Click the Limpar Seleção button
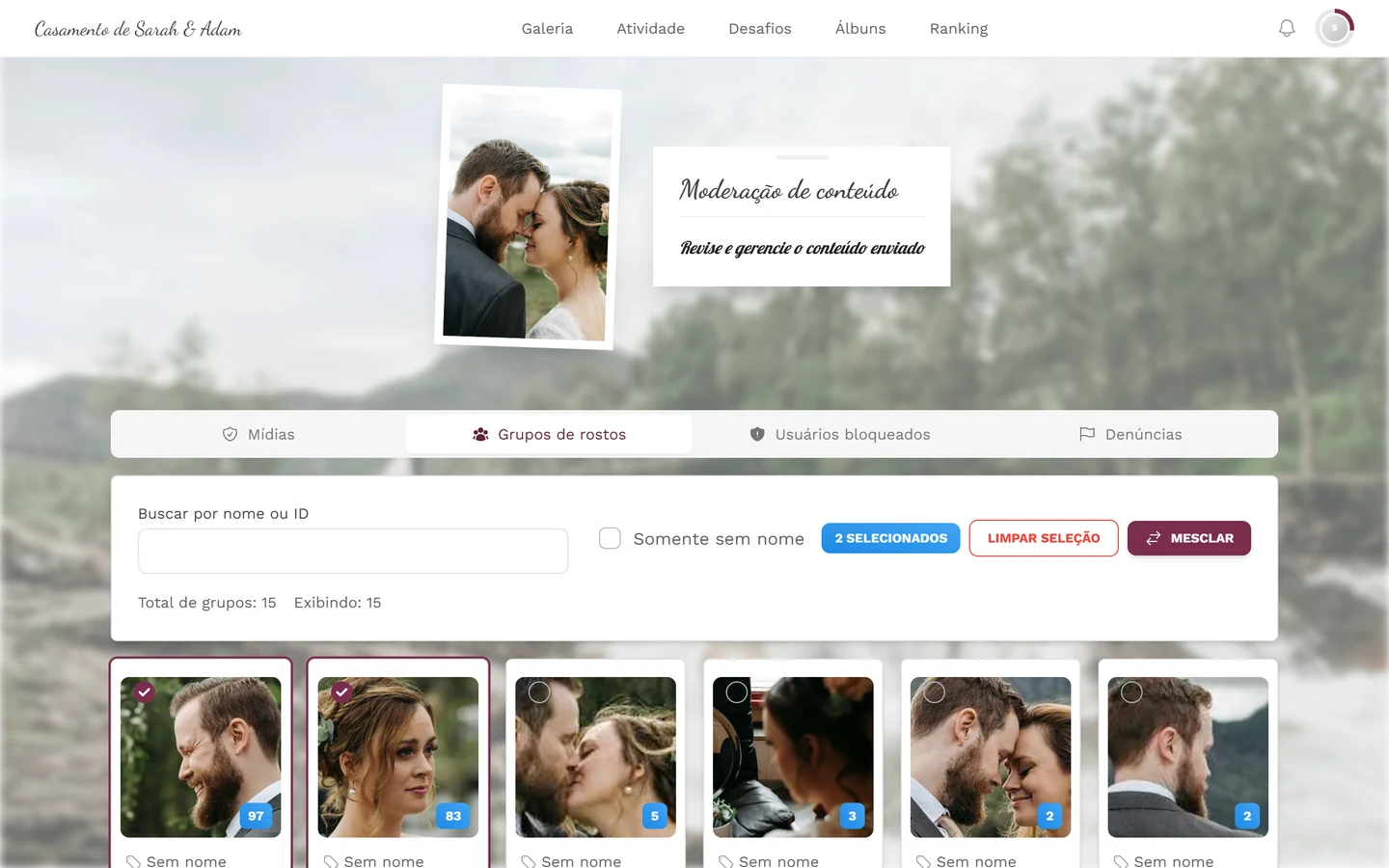Image resolution: width=1389 pixels, height=868 pixels. tap(1044, 538)
